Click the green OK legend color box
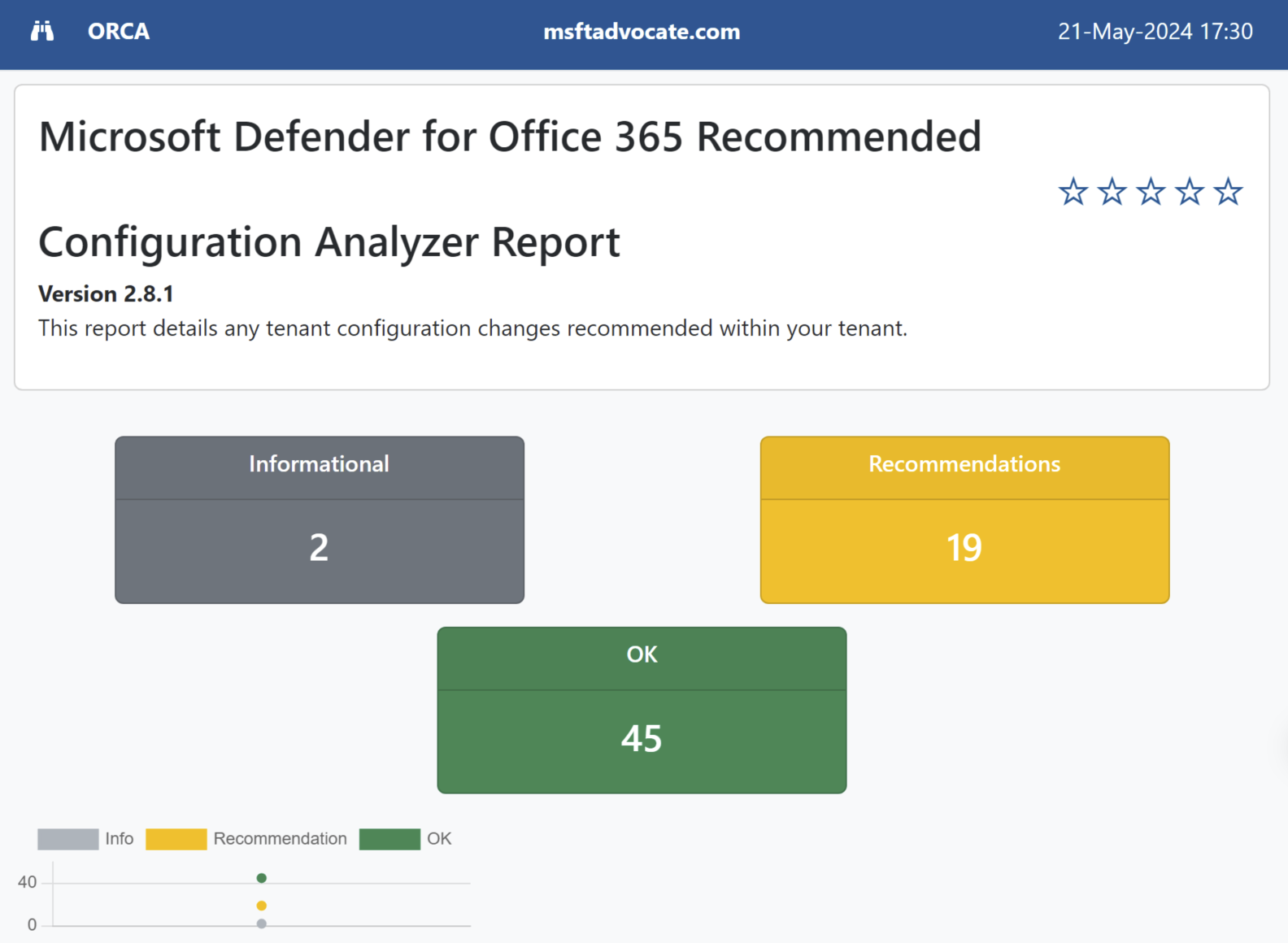The width and height of the screenshot is (1288, 943). tap(389, 839)
